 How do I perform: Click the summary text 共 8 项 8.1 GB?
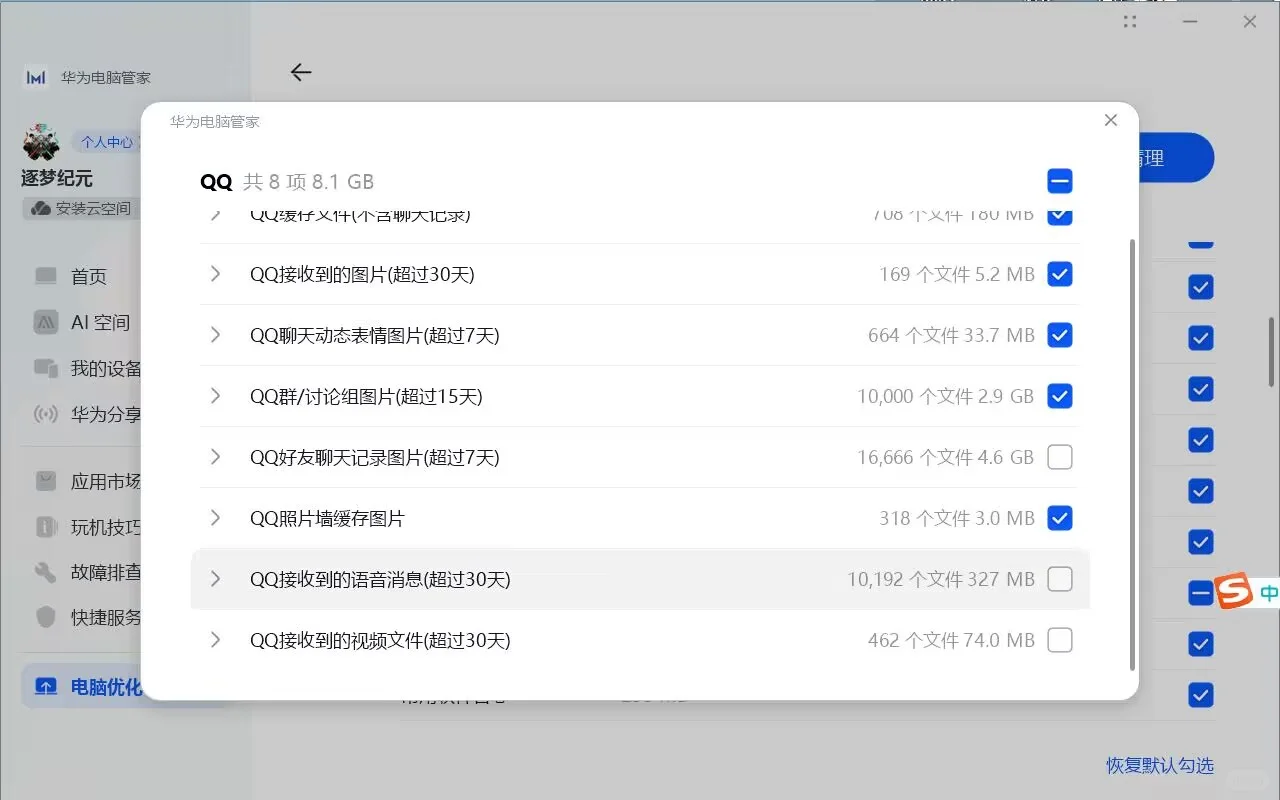(x=309, y=182)
